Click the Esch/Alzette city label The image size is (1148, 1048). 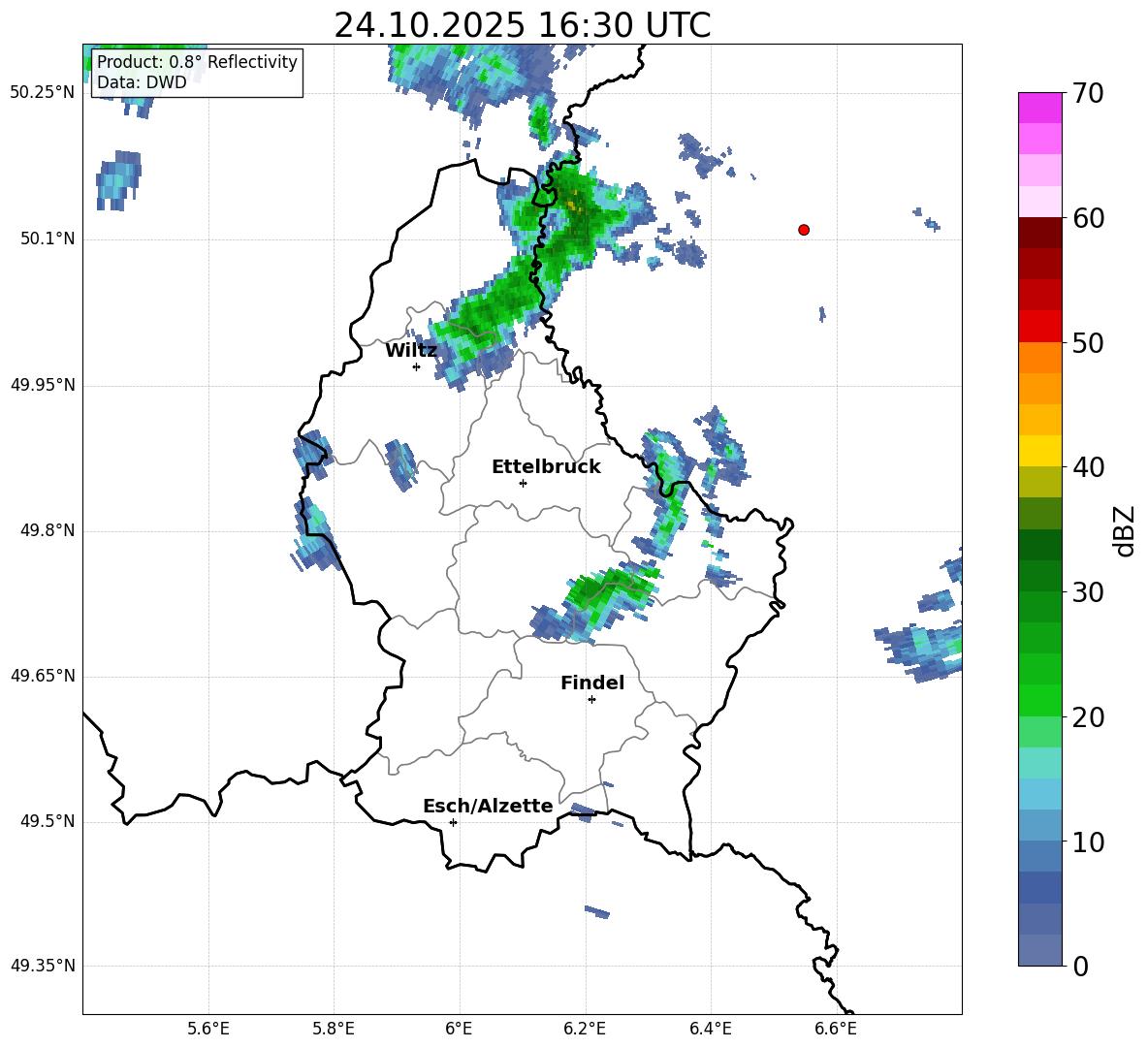[488, 806]
